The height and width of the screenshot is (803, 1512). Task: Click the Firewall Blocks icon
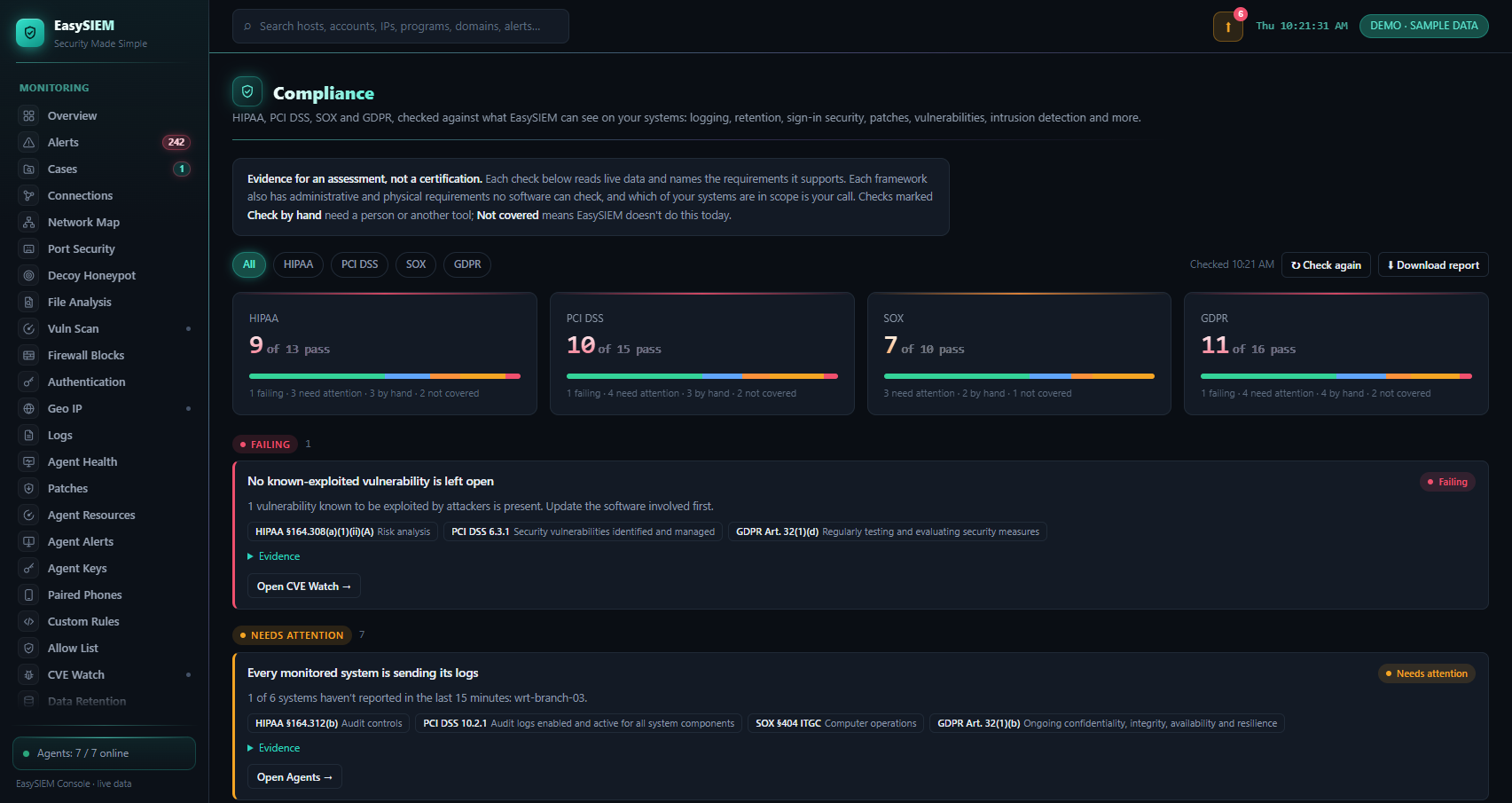(29, 356)
